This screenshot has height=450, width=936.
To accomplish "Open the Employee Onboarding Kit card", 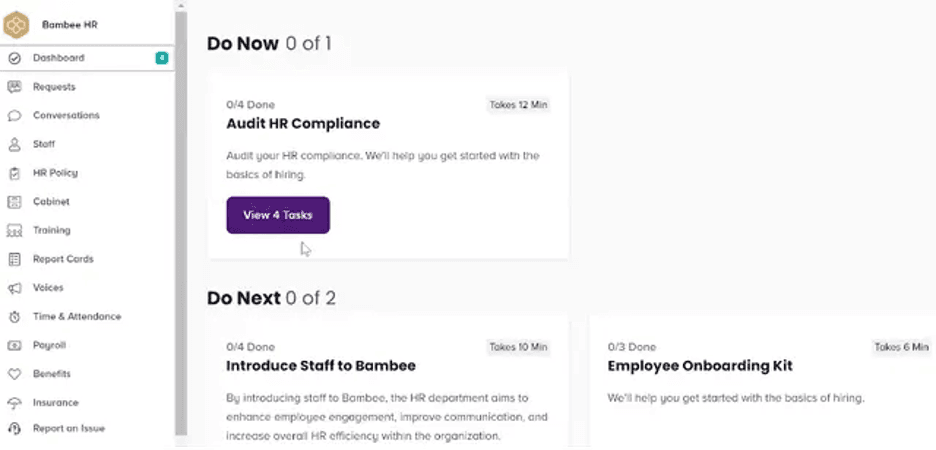I will [699, 366].
